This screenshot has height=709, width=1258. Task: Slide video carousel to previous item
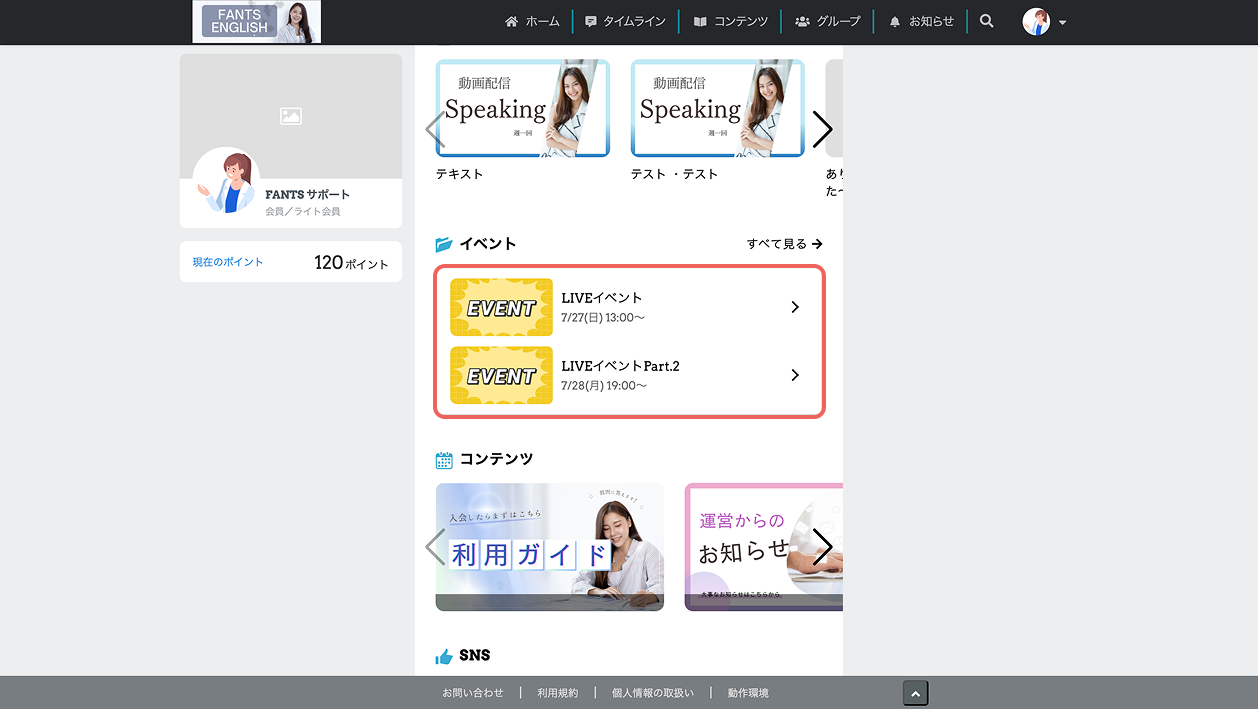pos(435,129)
